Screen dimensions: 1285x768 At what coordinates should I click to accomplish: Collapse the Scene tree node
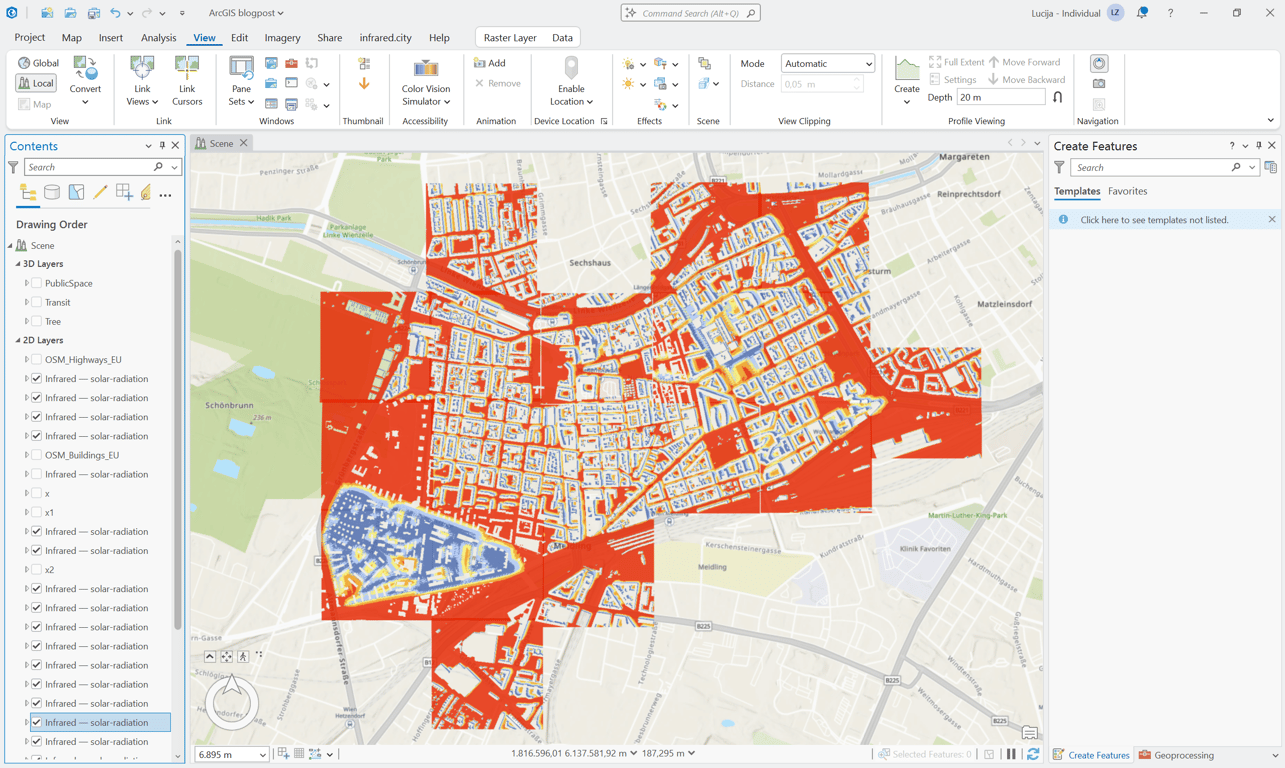(11, 245)
